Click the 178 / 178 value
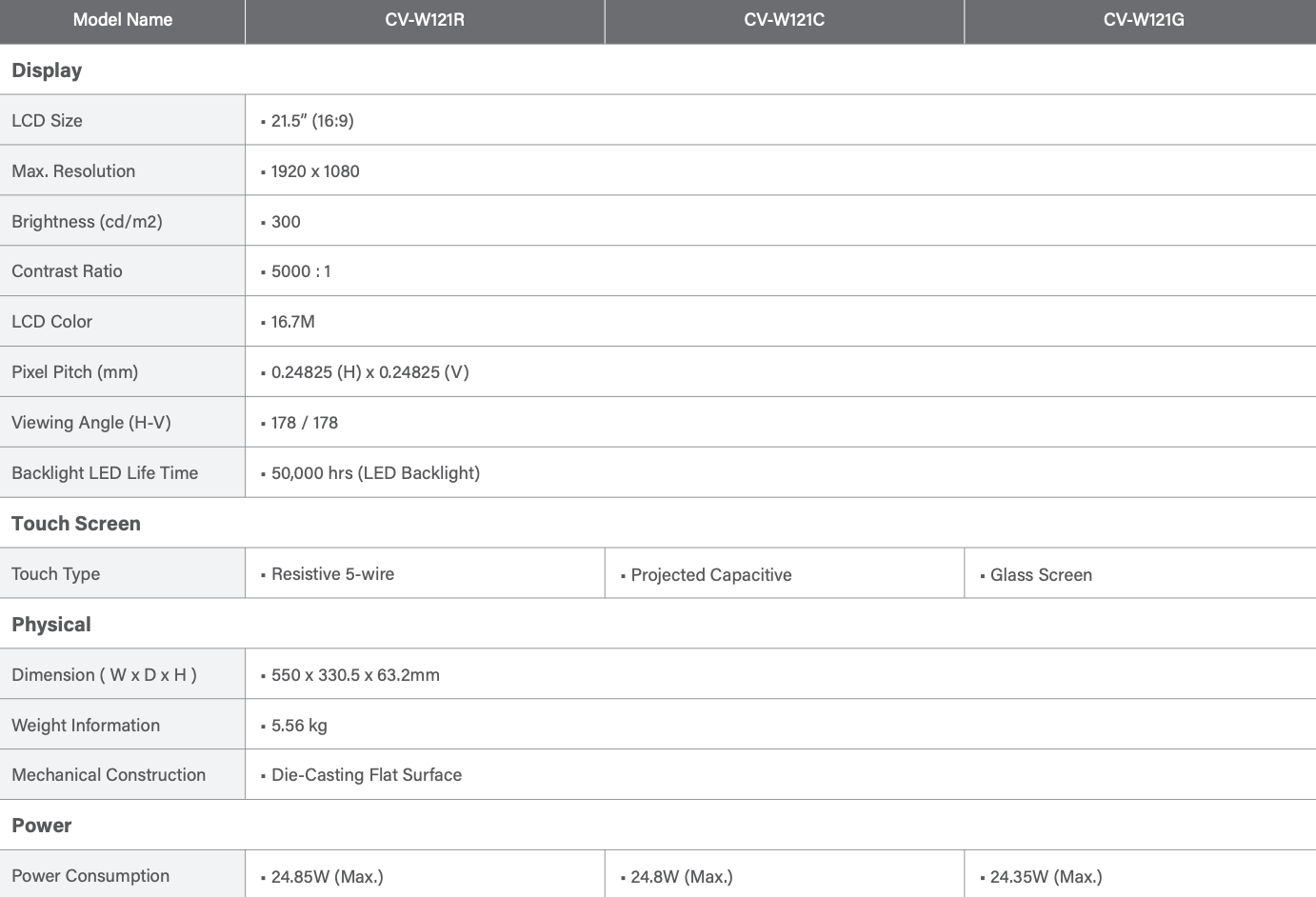The height and width of the screenshot is (897, 1316). (305, 423)
